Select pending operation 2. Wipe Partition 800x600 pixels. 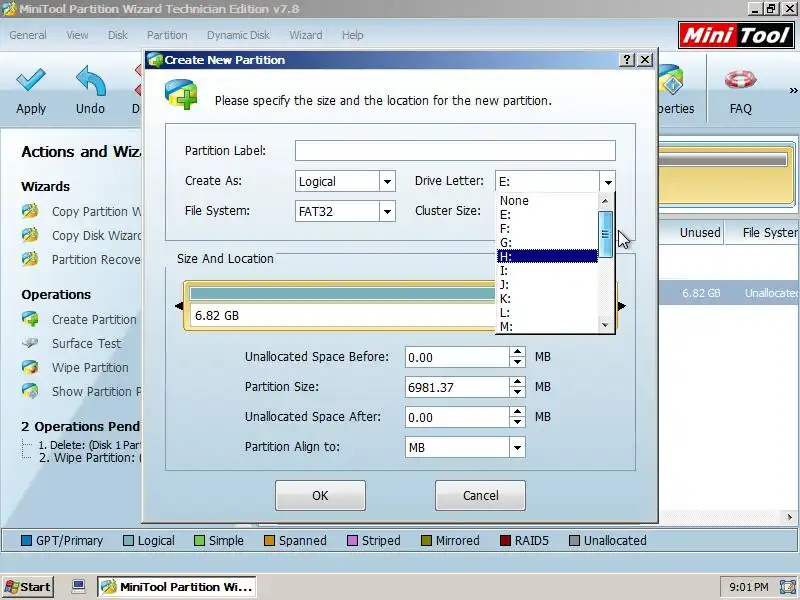coord(90,458)
